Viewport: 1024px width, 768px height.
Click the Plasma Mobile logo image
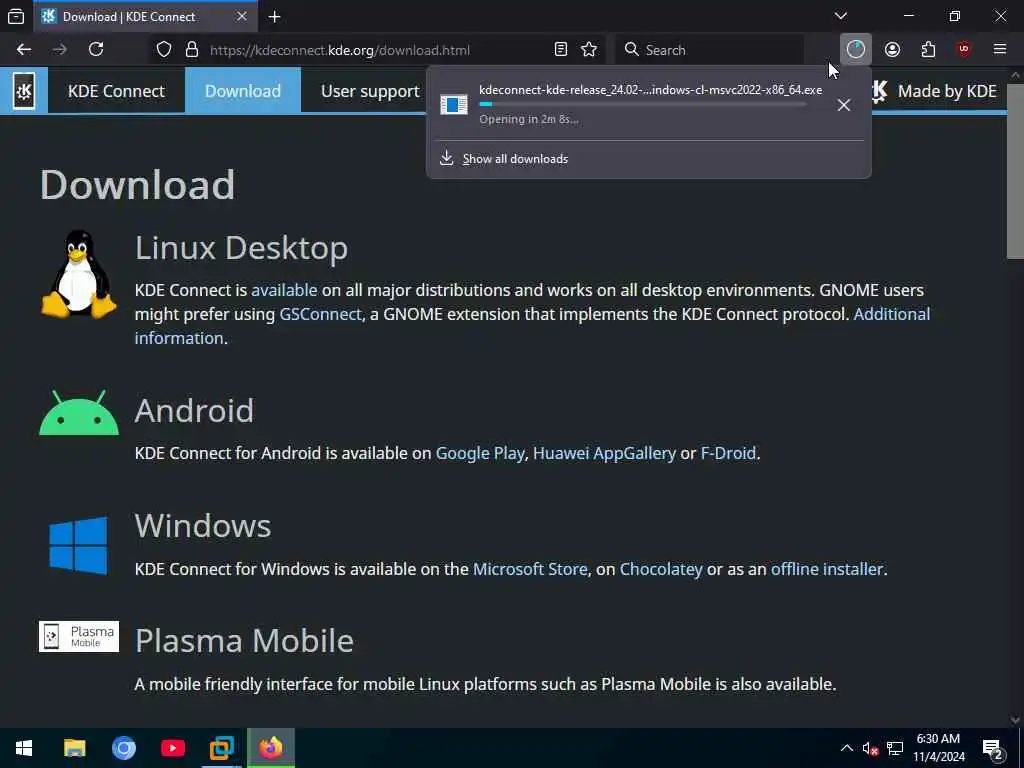click(x=79, y=636)
